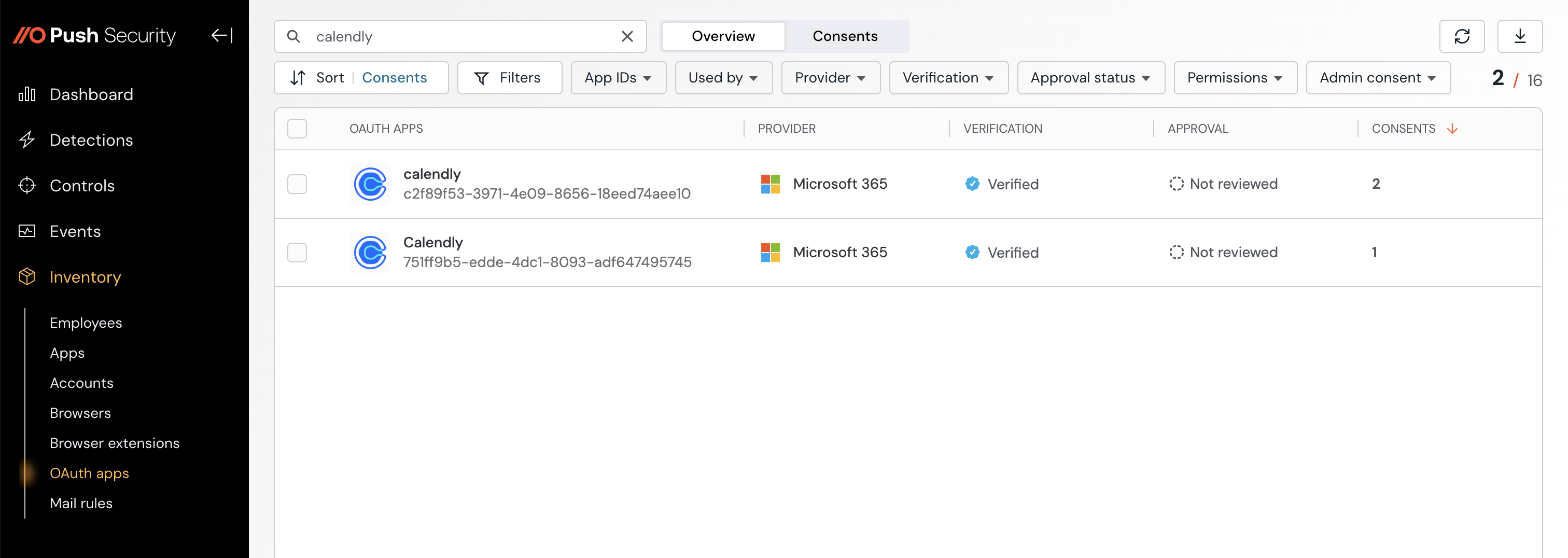Click Verified badge icon in second row
Image resolution: width=1568 pixels, height=558 pixels.
click(x=972, y=253)
